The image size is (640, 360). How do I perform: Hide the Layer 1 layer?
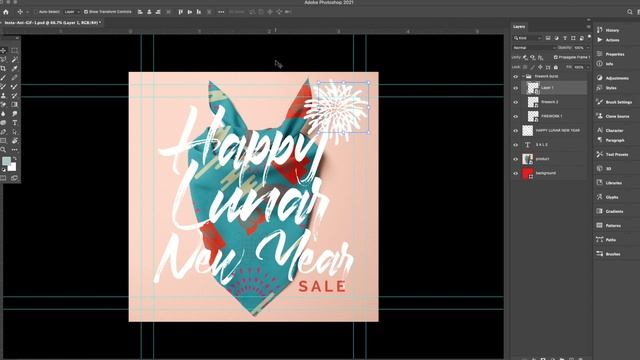(516, 88)
